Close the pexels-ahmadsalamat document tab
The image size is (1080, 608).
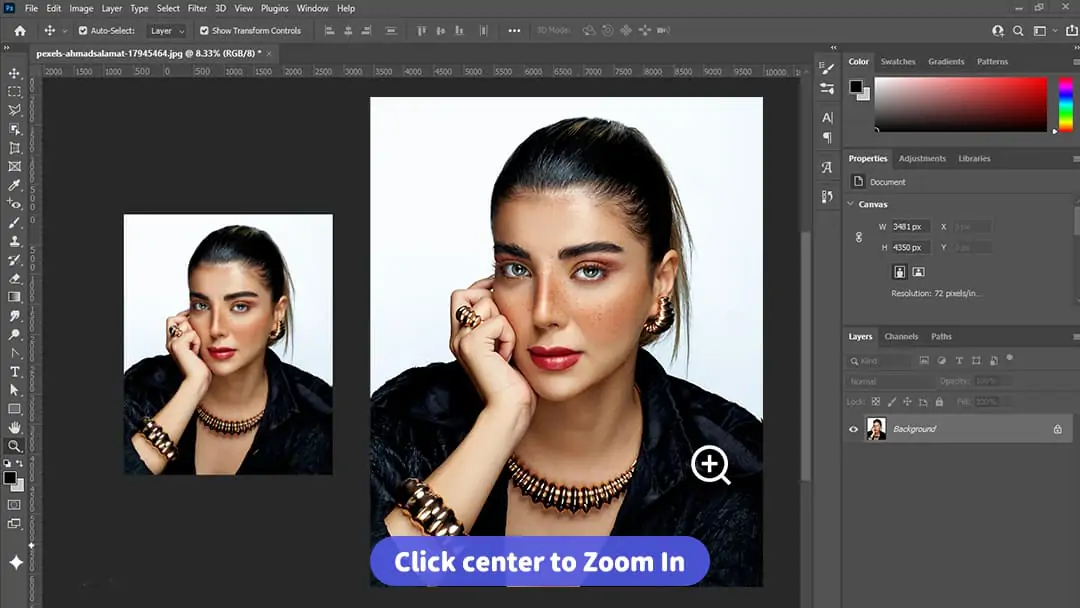tap(269, 53)
